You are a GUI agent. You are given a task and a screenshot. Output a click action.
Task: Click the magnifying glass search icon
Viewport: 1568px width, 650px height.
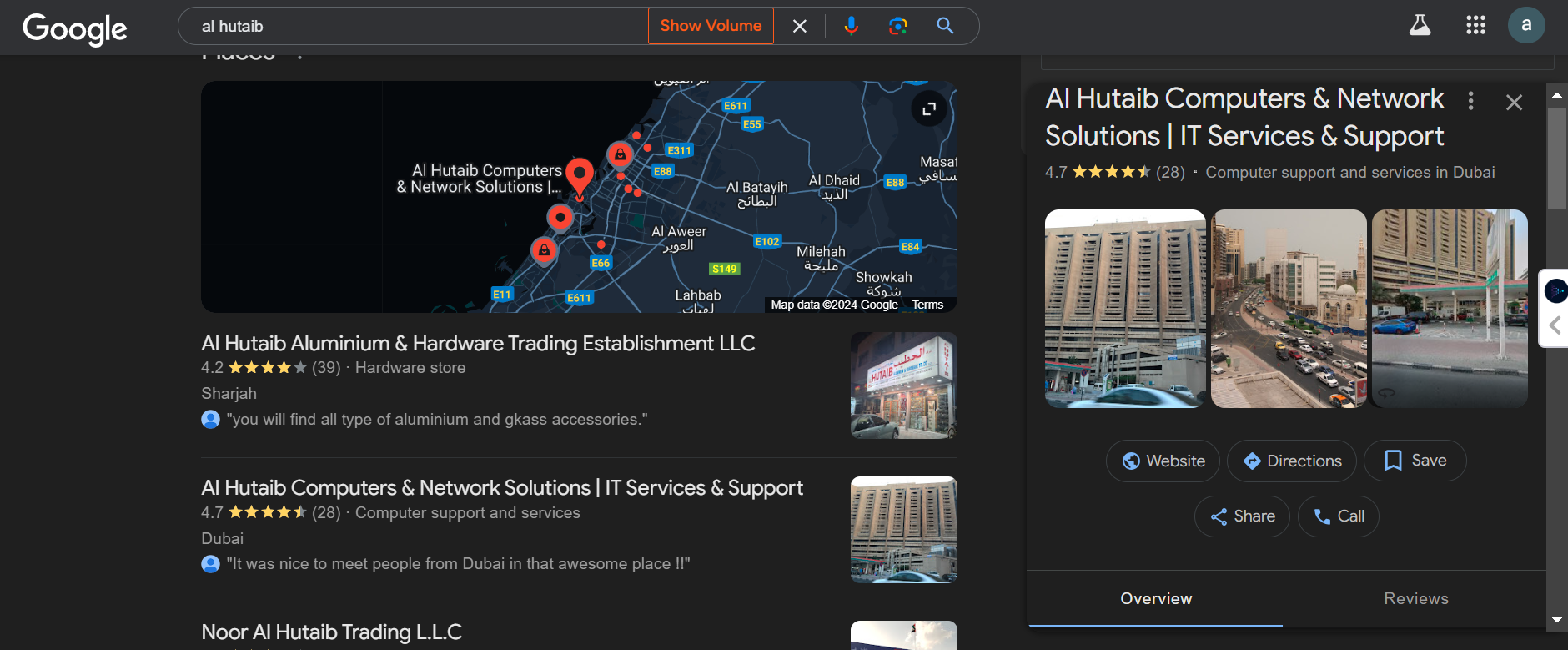click(x=945, y=26)
